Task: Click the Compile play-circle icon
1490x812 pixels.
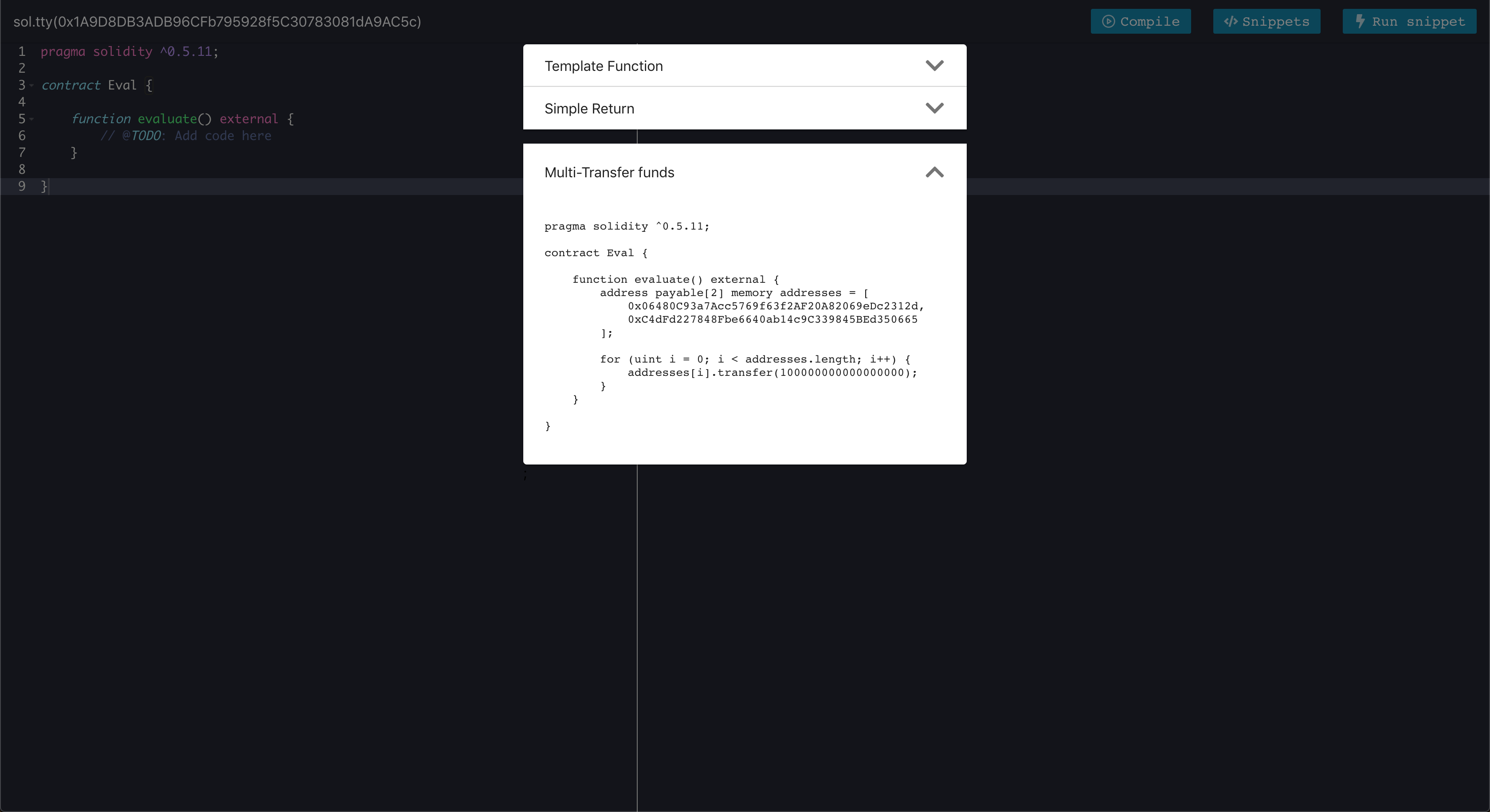Action: click(x=1108, y=21)
